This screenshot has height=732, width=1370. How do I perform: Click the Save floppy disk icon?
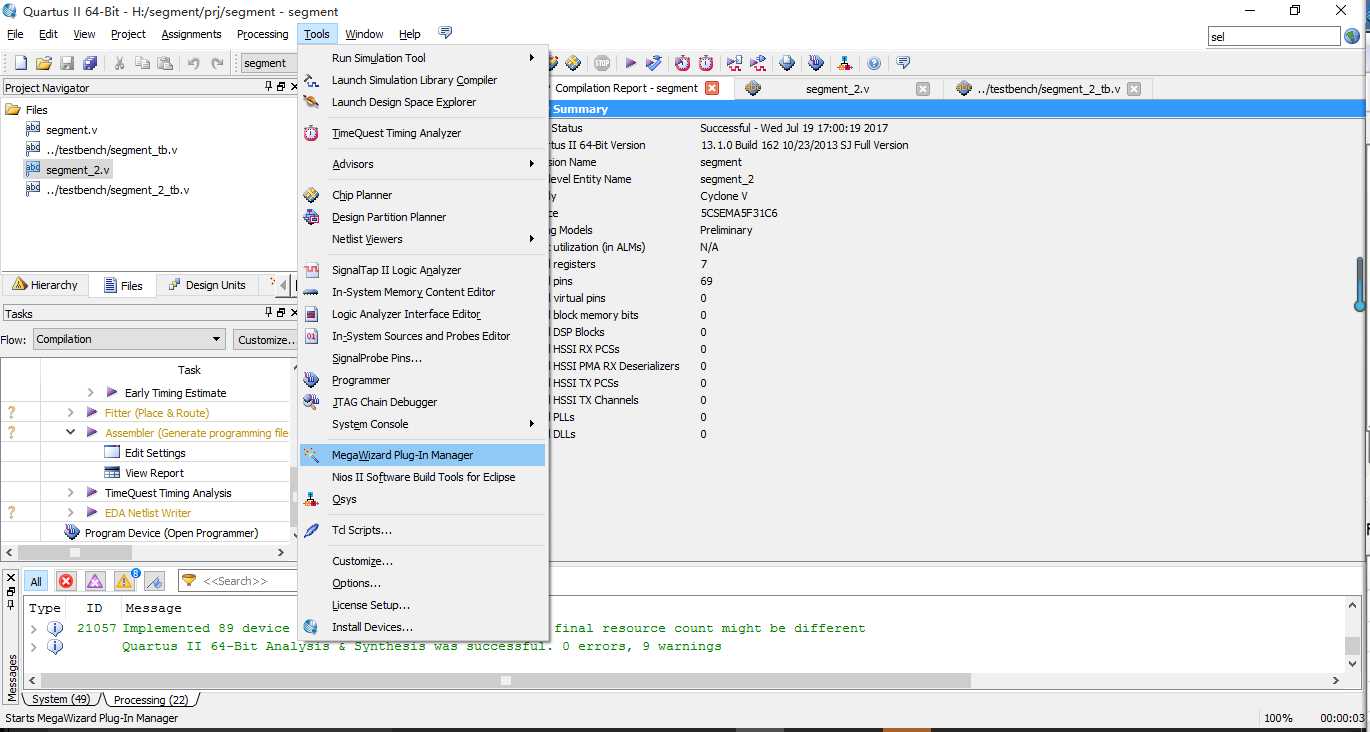coord(67,63)
